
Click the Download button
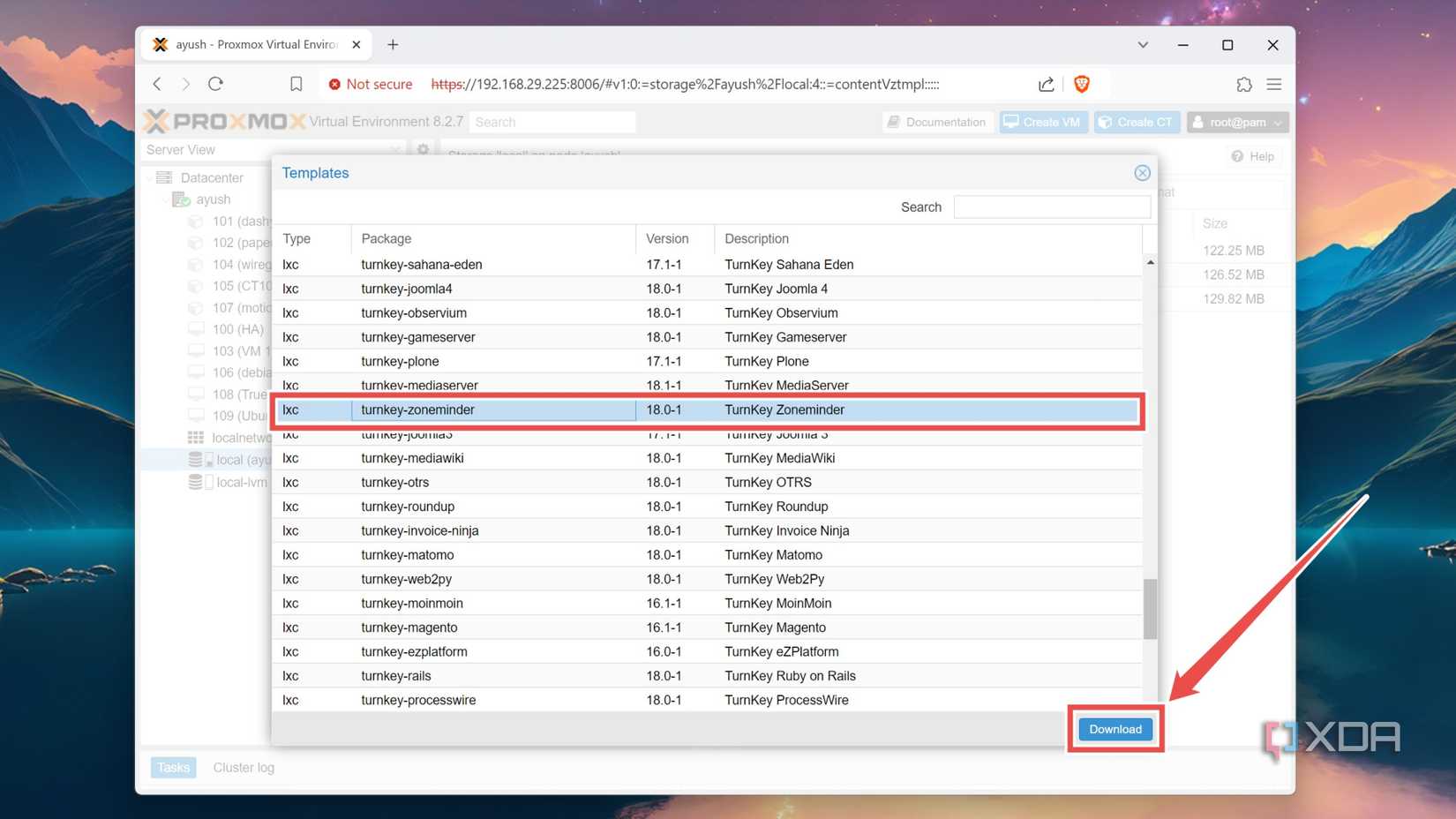[x=1115, y=729]
